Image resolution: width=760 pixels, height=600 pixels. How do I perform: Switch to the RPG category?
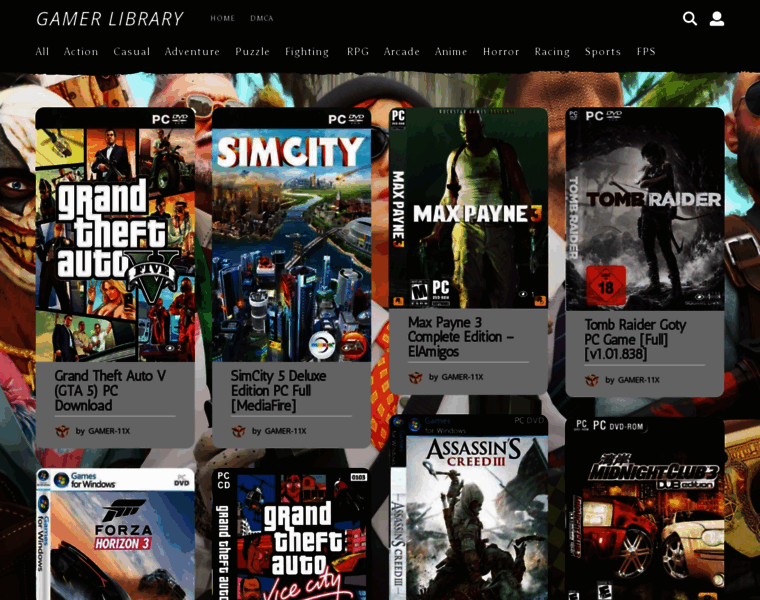358,51
